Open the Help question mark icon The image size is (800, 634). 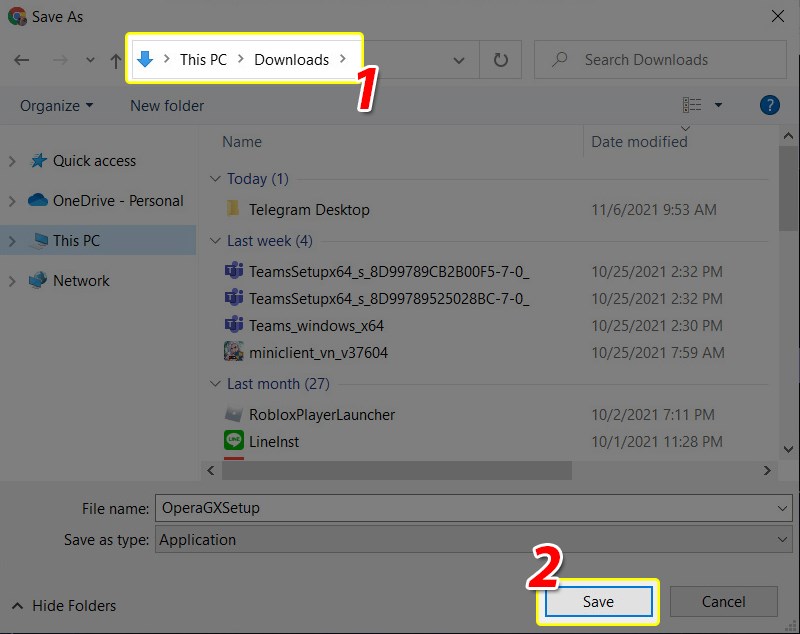[x=769, y=105]
